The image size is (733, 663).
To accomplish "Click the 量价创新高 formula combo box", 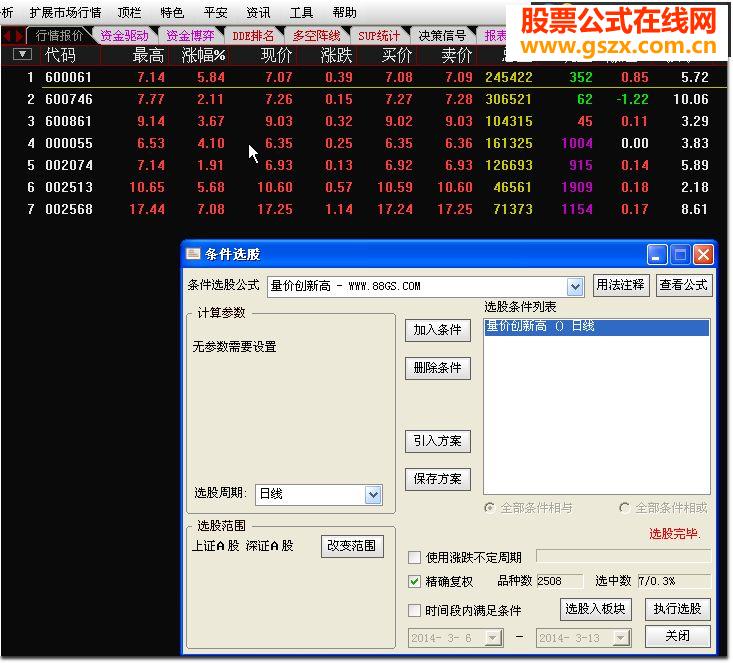I will [x=425, y=286].
